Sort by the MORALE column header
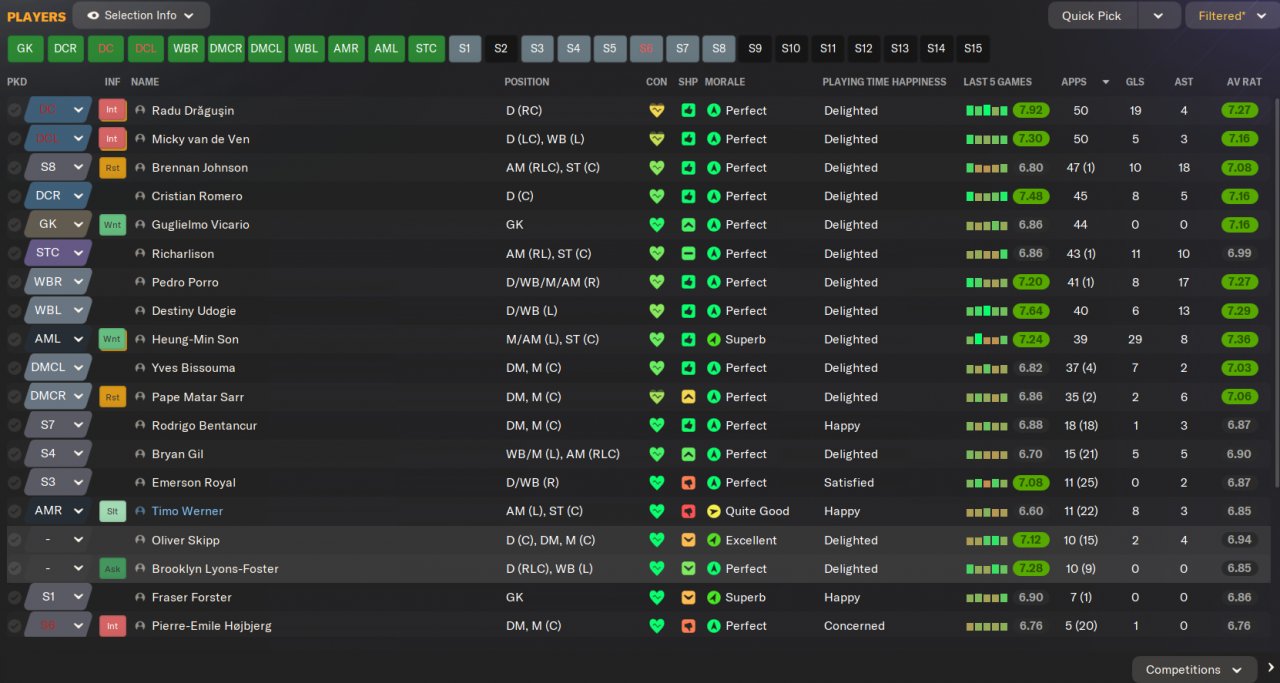1280x683 pixels. pyautogui.click(x=725, y=82)
